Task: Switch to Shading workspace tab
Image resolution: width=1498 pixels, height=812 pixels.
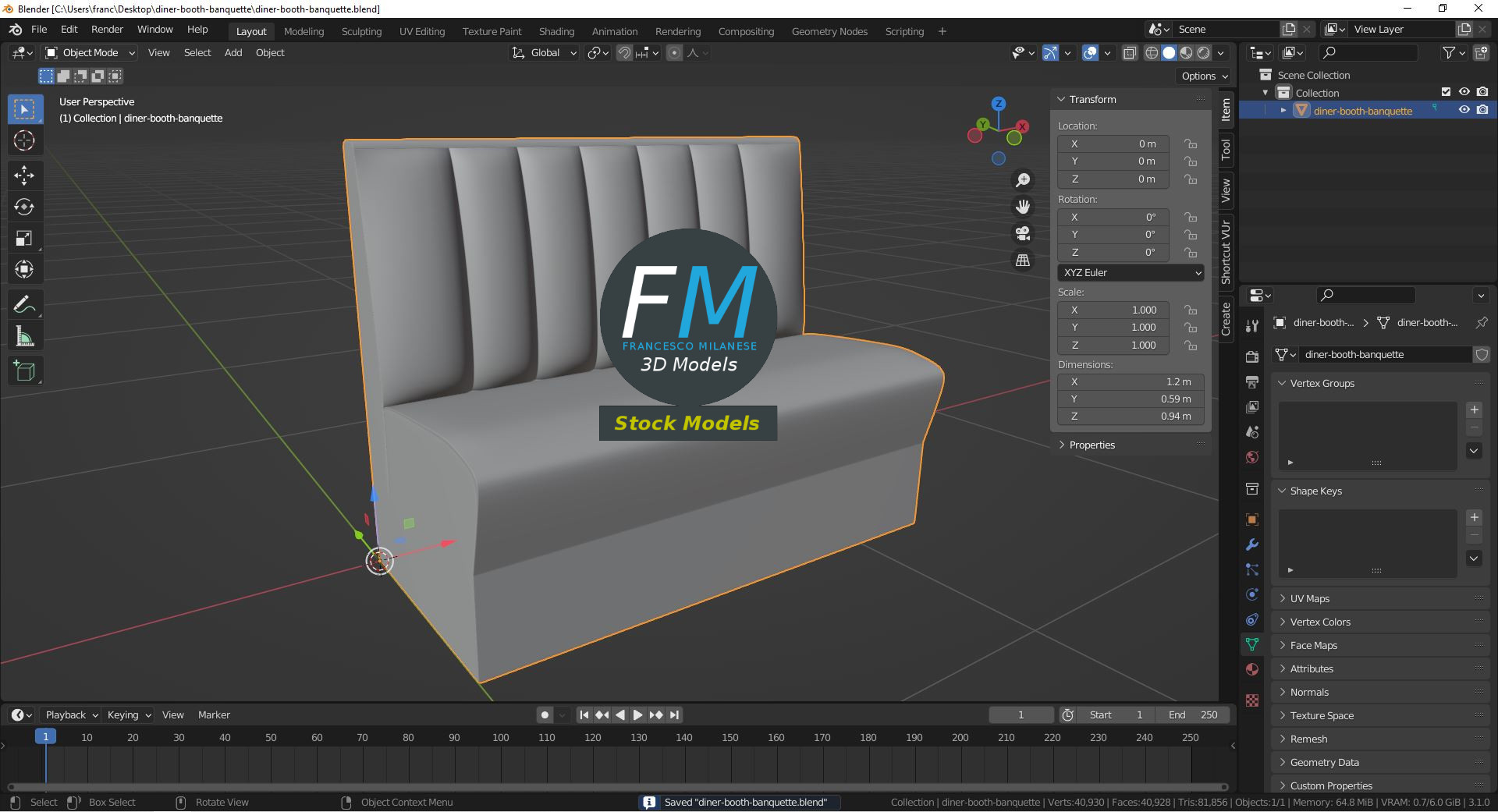Action: (556, 32)
